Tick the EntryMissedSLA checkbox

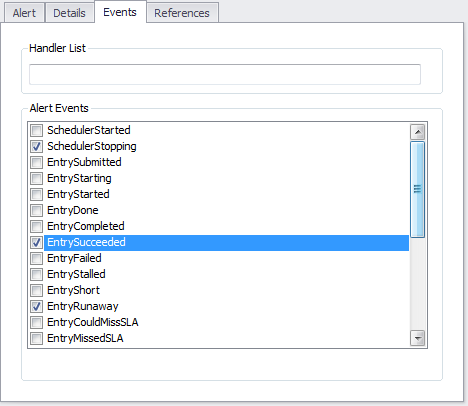(37, 338)
